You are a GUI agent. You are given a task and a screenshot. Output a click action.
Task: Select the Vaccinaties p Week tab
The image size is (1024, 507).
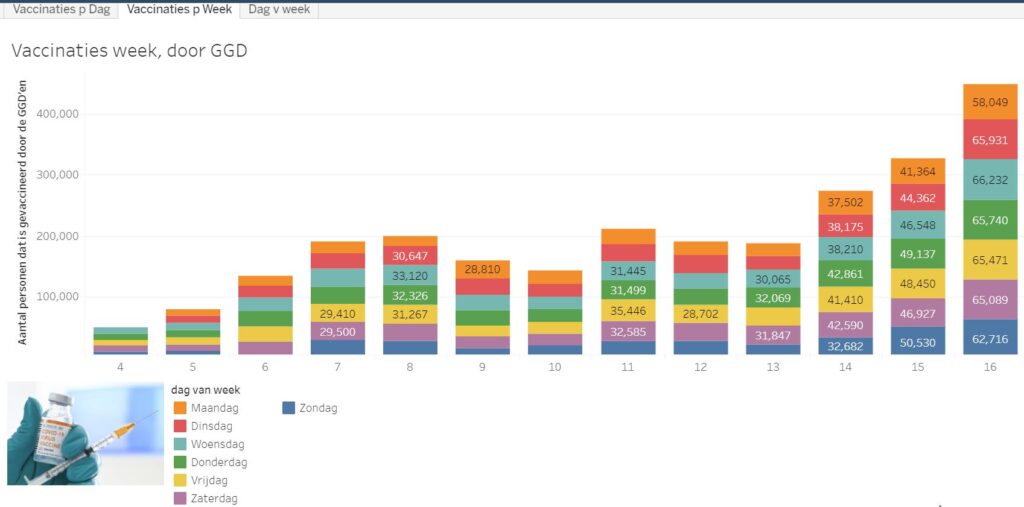(179, 9)
